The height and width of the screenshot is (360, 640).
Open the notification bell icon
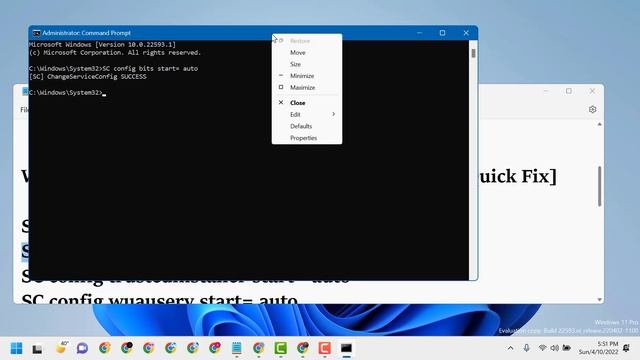627,348
